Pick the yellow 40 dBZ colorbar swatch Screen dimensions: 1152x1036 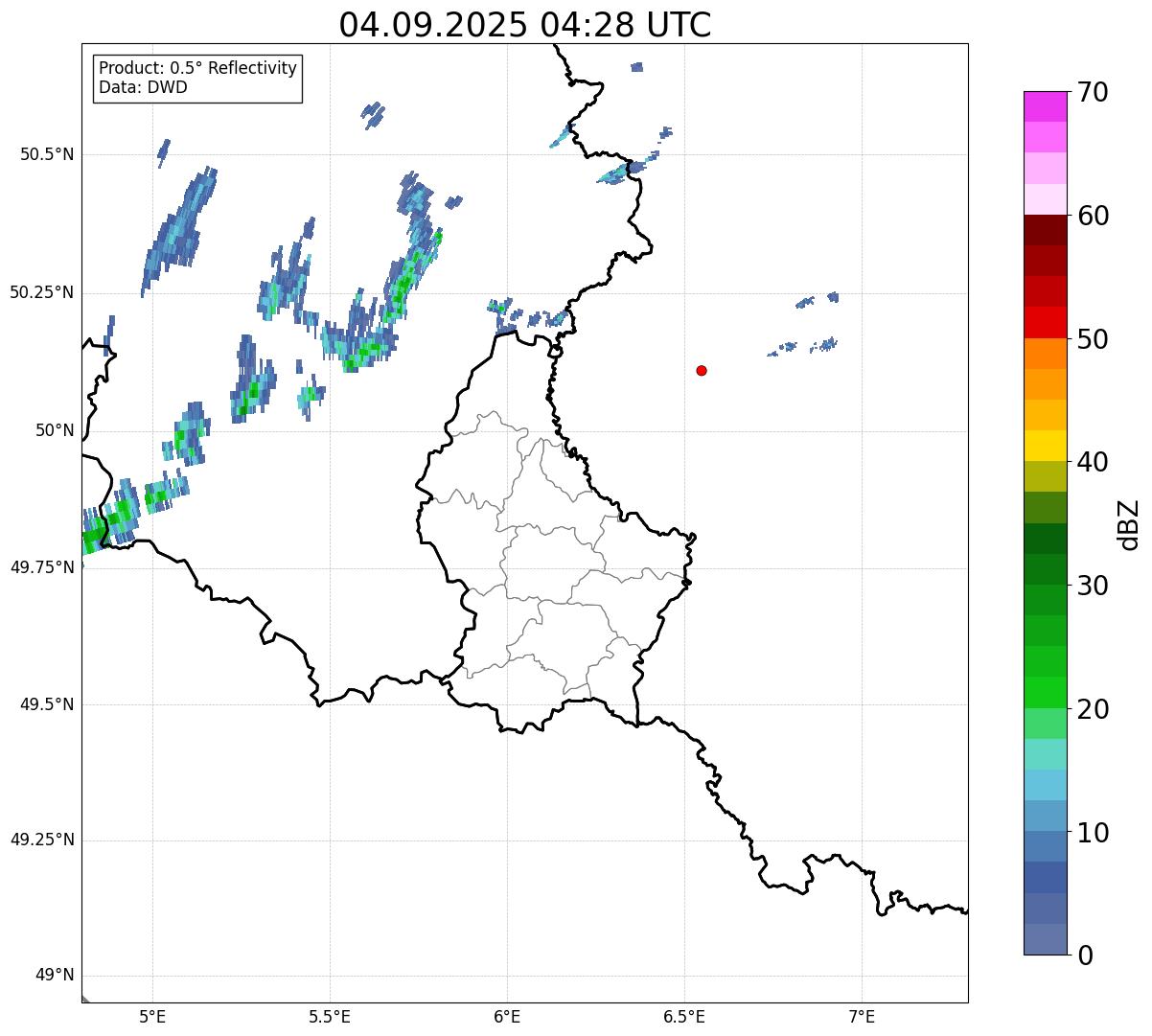tap(1045, 447)
